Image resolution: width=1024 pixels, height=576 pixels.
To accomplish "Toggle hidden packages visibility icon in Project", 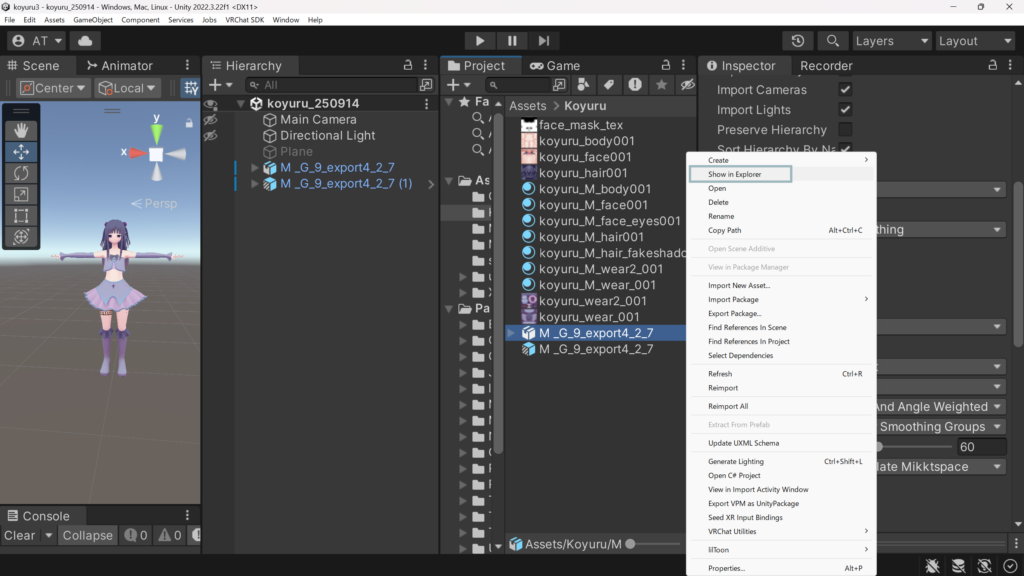I will [687, 85].
